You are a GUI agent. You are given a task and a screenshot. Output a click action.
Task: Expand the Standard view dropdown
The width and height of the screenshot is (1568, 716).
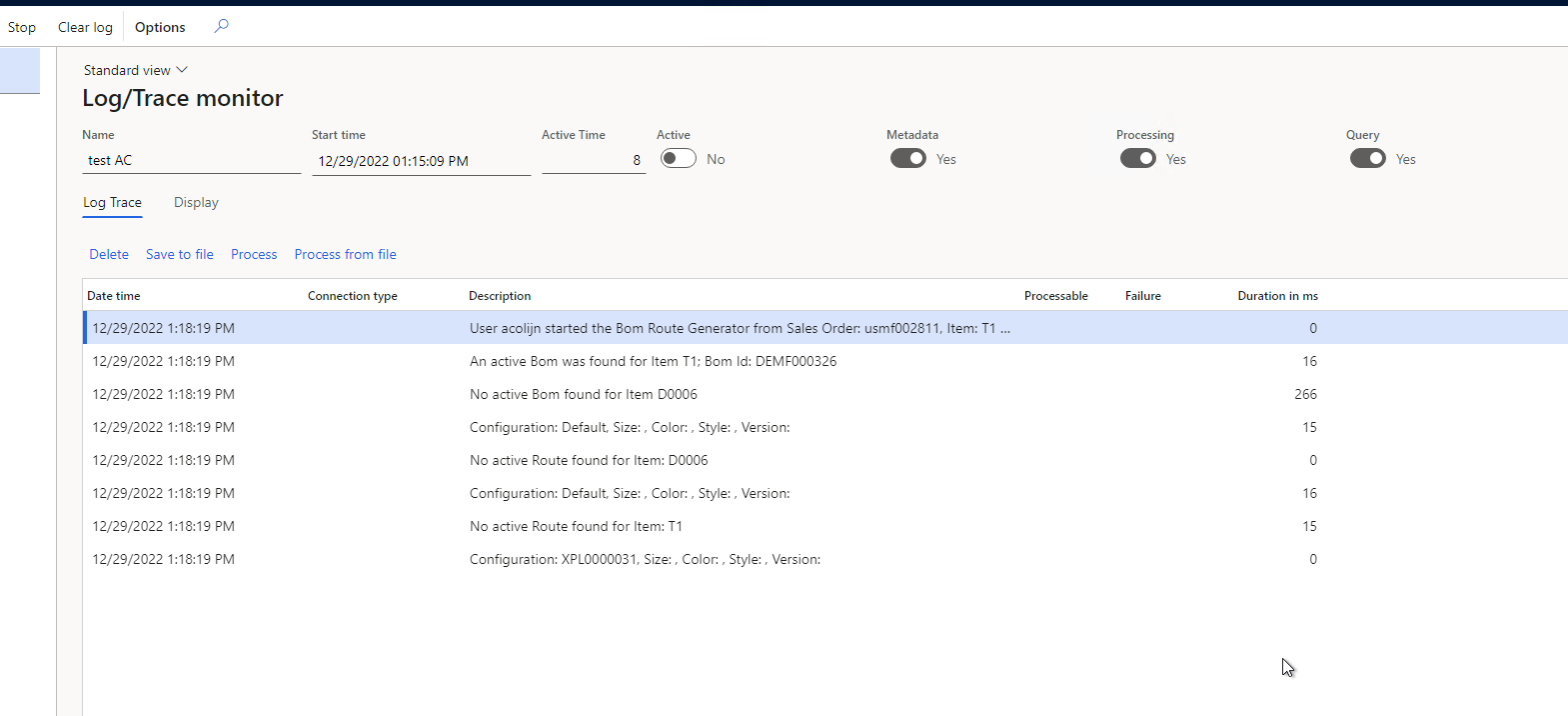(x=136, y=70)
